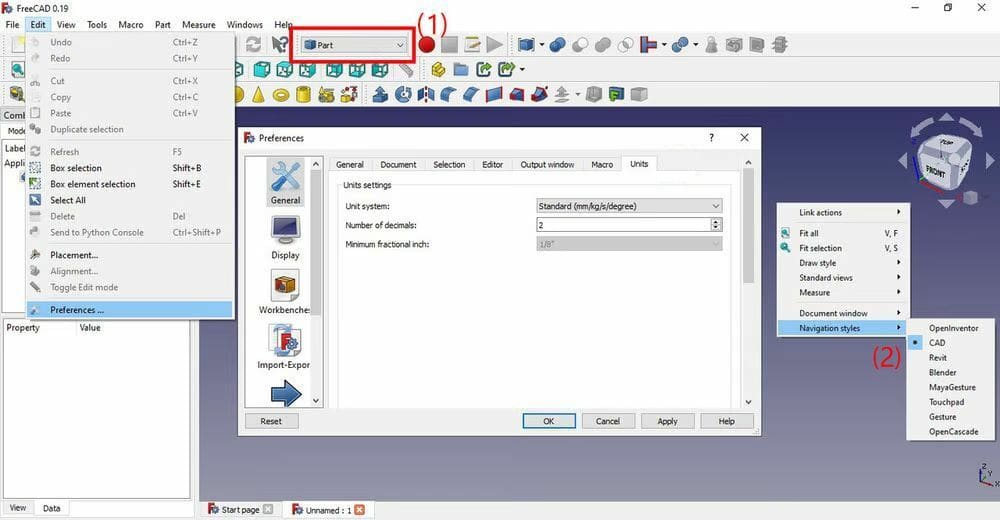
Task: Open the Make link tools dropdown arrow
Action: click(x=522, y=69)
